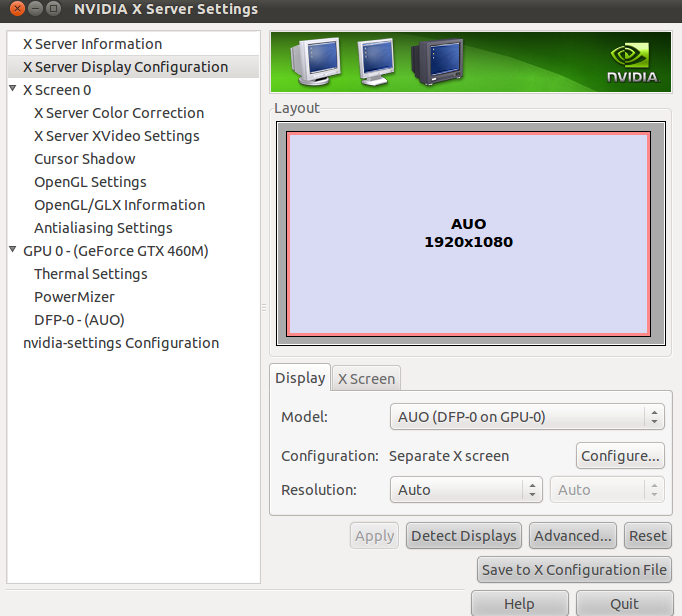Viewport: 682px width, 616px height.
Task: Go to Thermal Settings
Action: (x=91, y=274)
